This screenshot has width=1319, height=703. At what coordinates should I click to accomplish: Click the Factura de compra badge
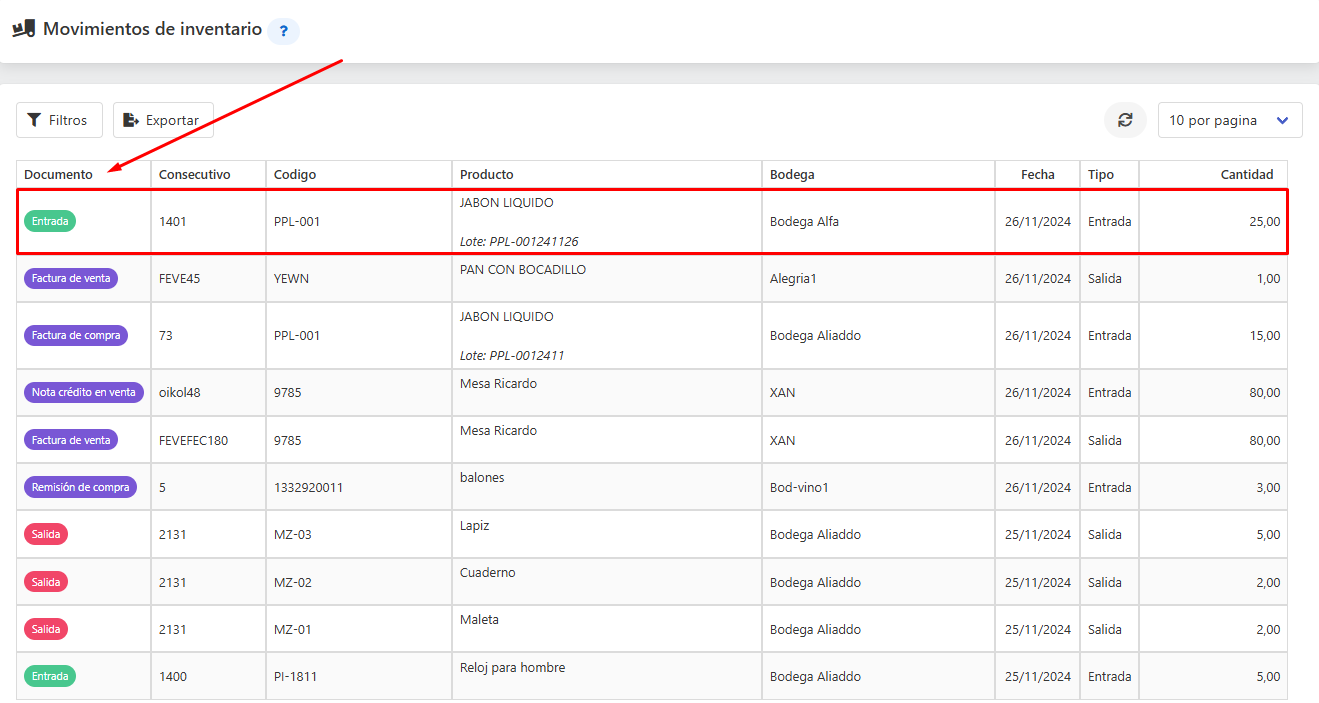[x=76, y=335]
